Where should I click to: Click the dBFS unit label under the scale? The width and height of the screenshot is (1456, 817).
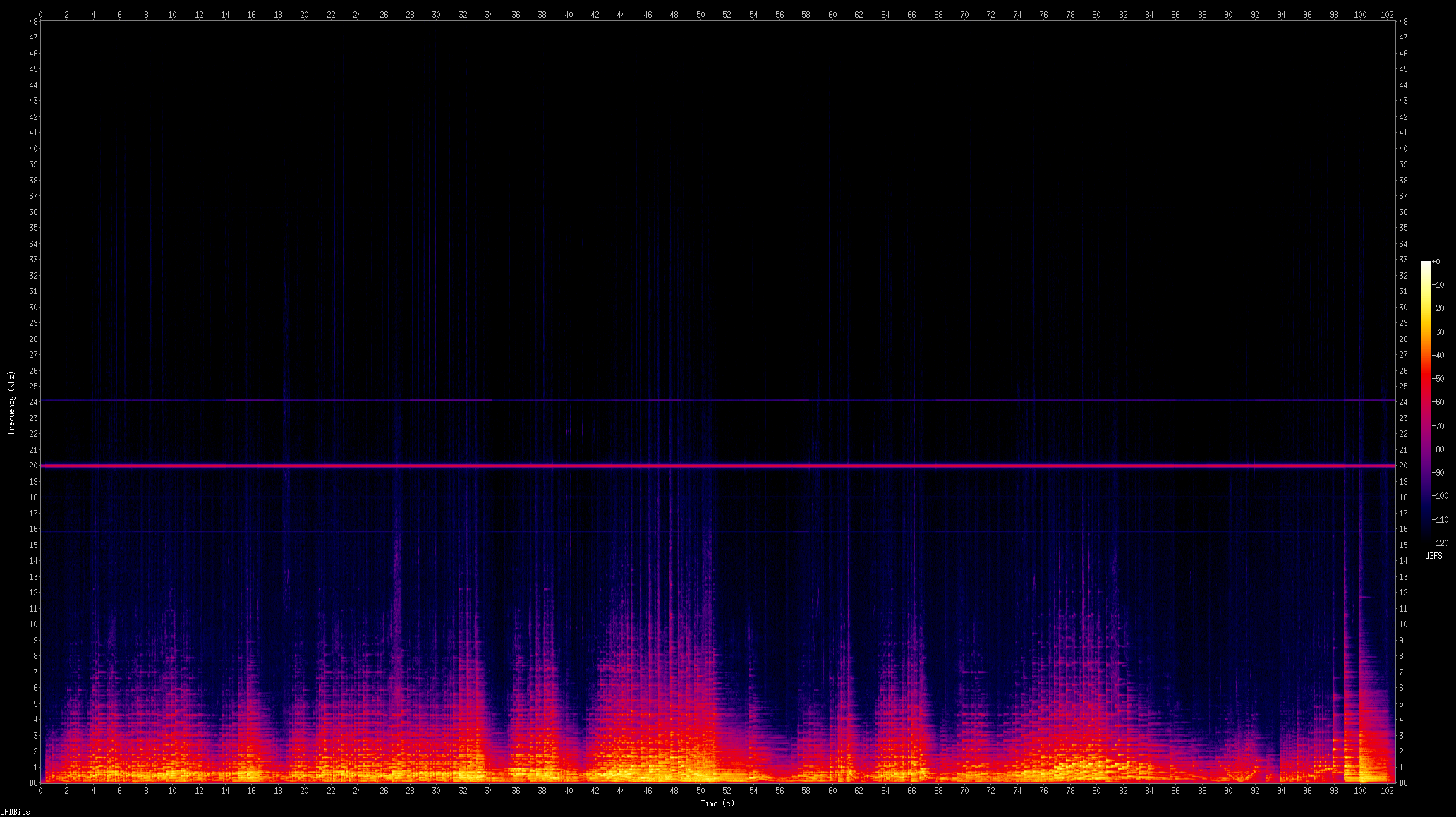tap(1433, 556)
